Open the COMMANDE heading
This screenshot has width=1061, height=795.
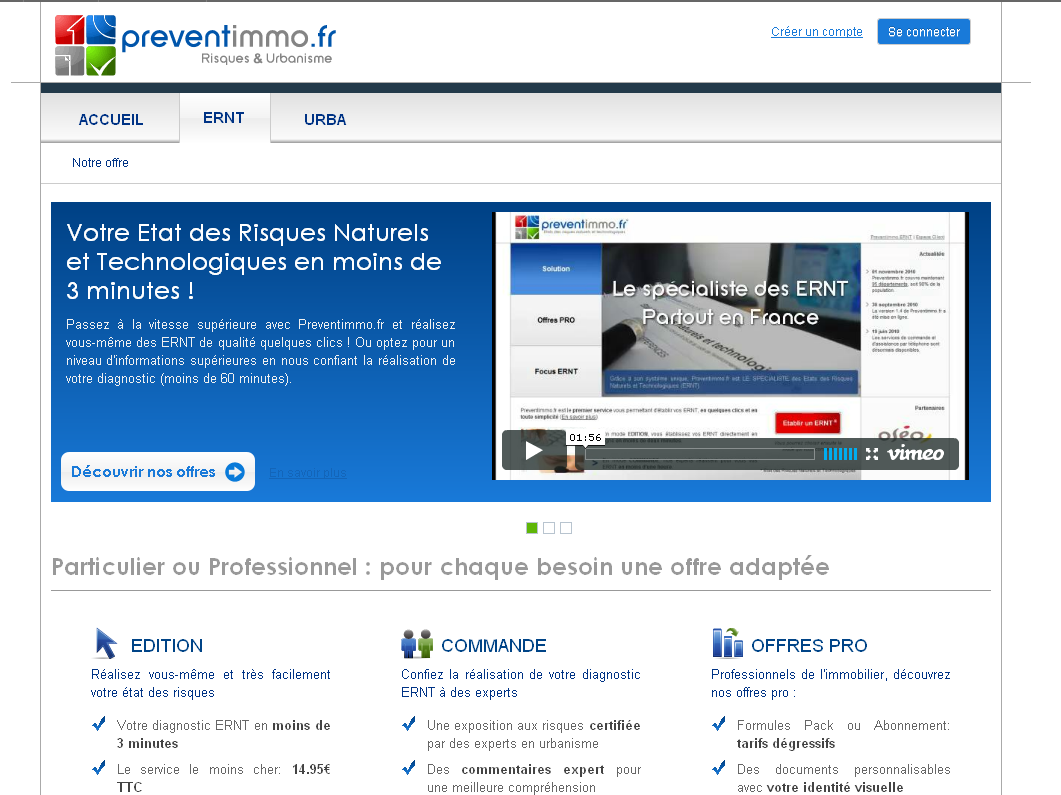pos(494,645)
